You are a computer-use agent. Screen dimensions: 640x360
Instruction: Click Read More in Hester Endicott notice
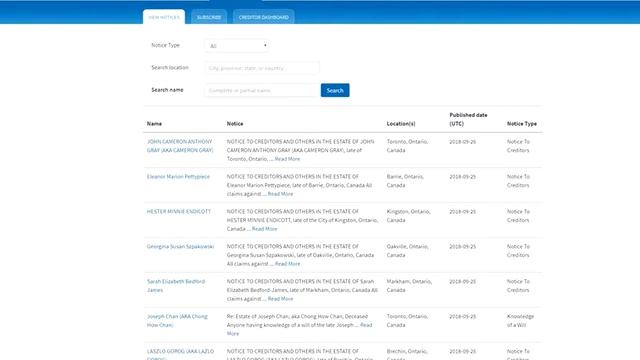click(x=264, y=229)
